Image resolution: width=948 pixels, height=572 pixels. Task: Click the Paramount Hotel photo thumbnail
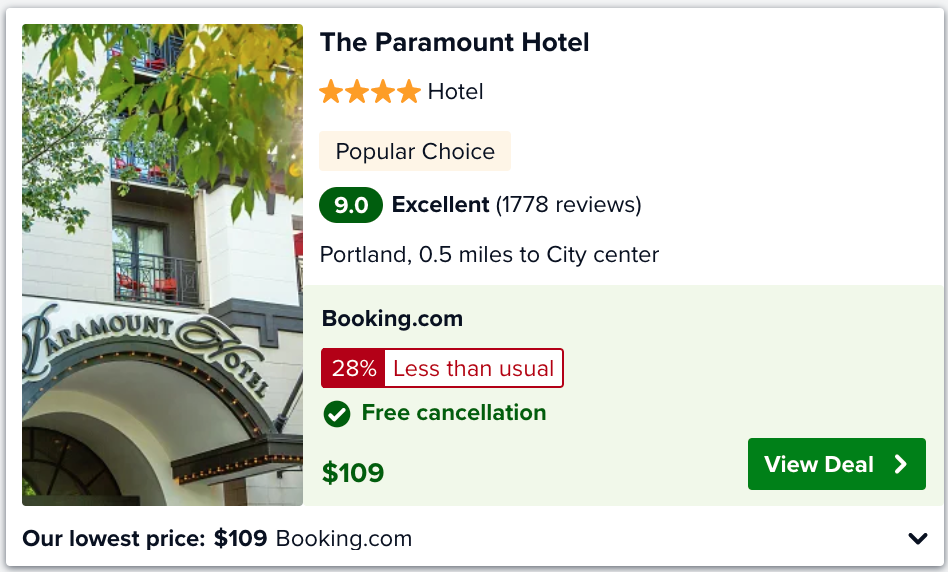click(x=162, y=265)
